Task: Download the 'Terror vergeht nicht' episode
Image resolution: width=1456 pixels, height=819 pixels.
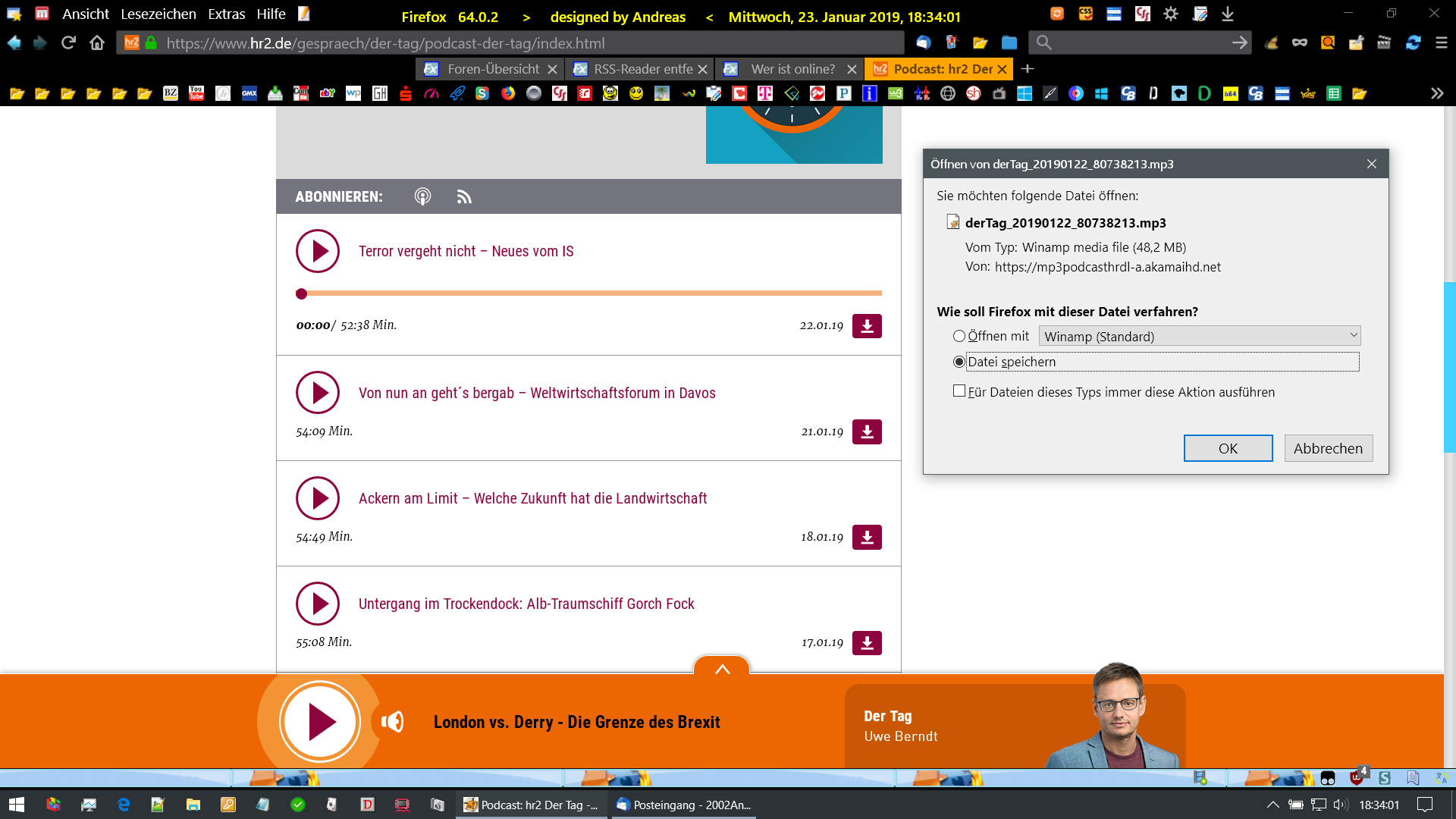Action: pyautogui.click(x=867, y=326)
